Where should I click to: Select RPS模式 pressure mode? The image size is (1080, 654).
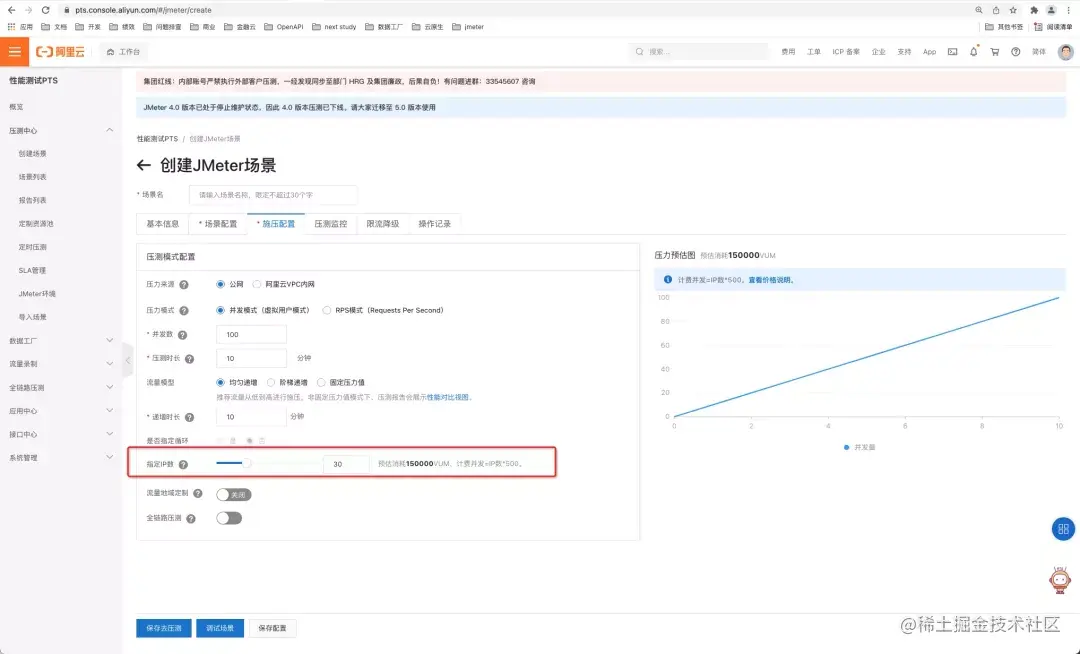(x=326, y=310)
